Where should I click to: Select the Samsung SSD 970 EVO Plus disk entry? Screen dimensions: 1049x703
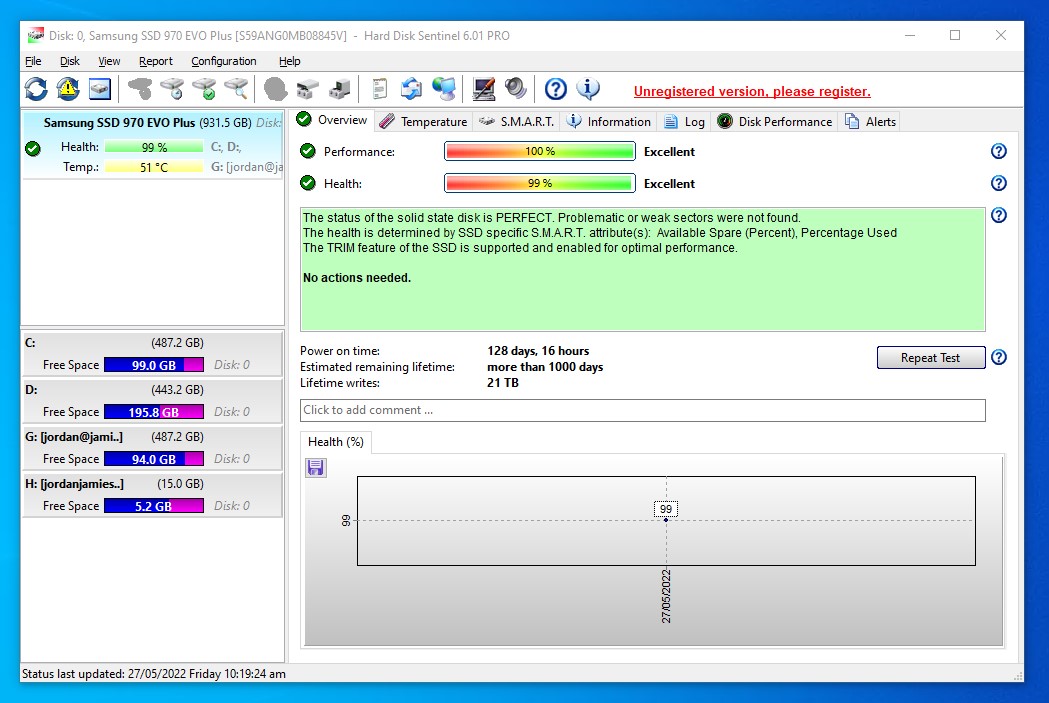pos(152,123)
